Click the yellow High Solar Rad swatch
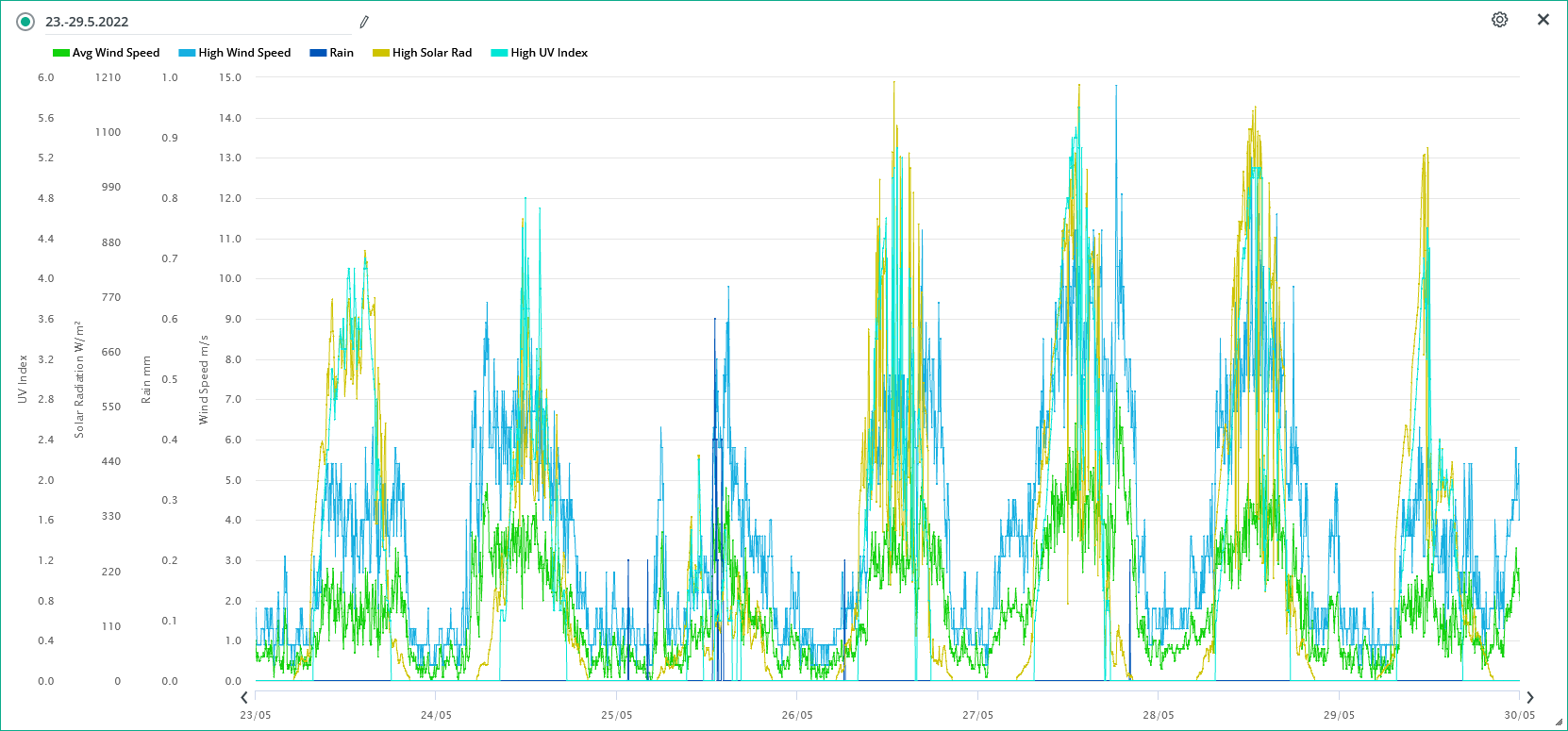The width and height of the screenshot is (1568, 731). click(381, 53)
